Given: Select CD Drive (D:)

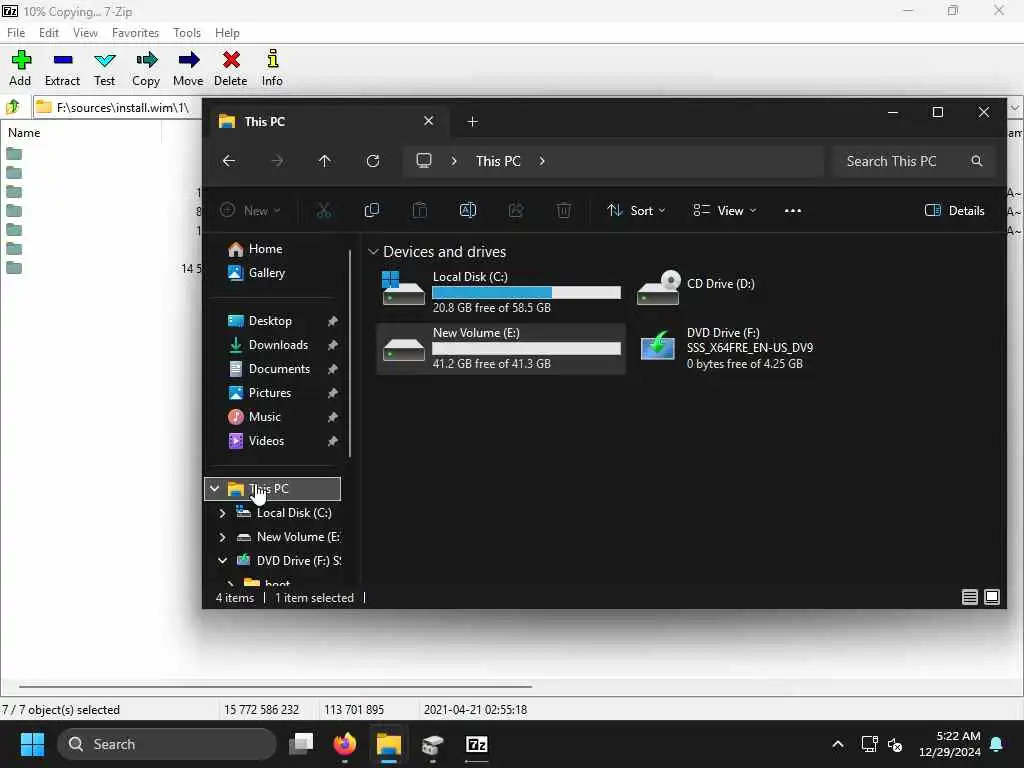Looking at the screenshot, I should pos(697,287).
